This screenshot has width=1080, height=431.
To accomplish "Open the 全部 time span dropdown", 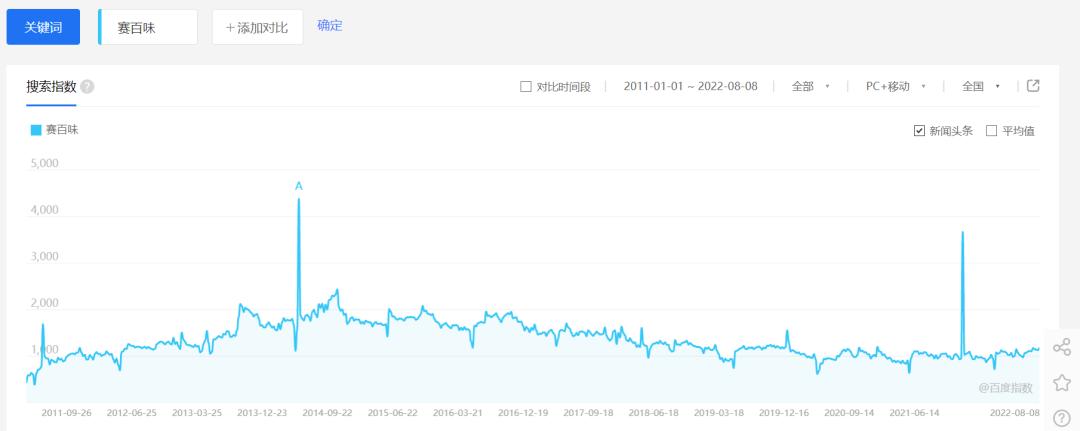I will click(811, 86).
